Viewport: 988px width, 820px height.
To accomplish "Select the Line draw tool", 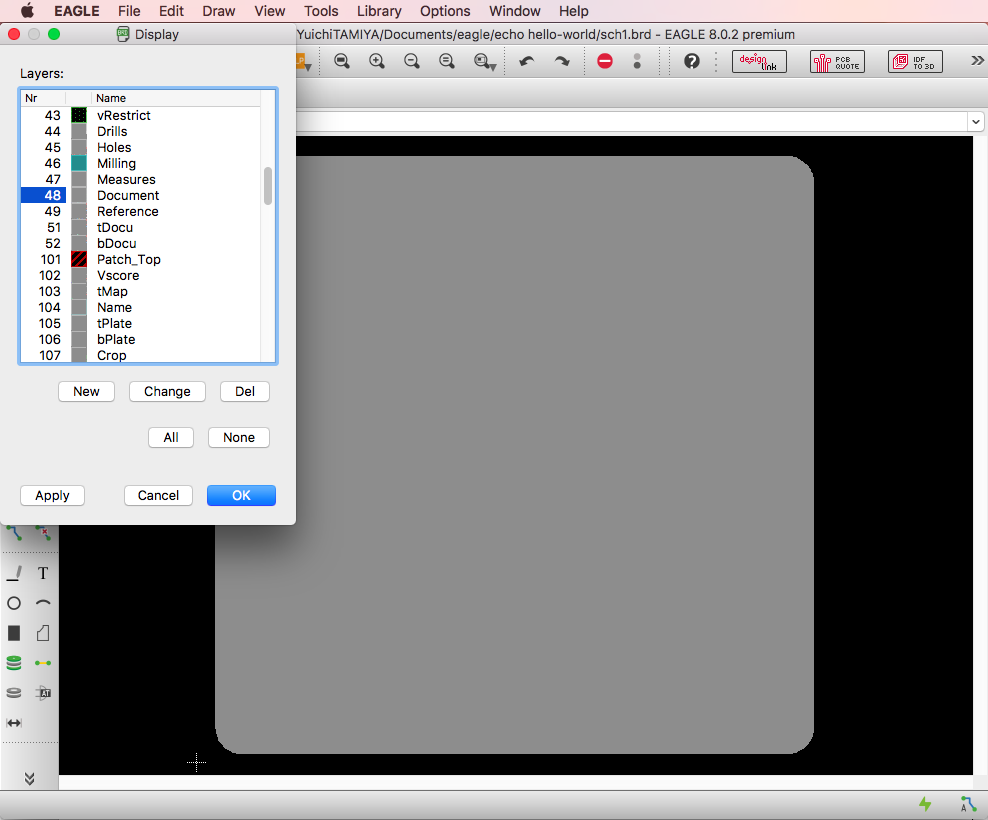I will (14, 573).
